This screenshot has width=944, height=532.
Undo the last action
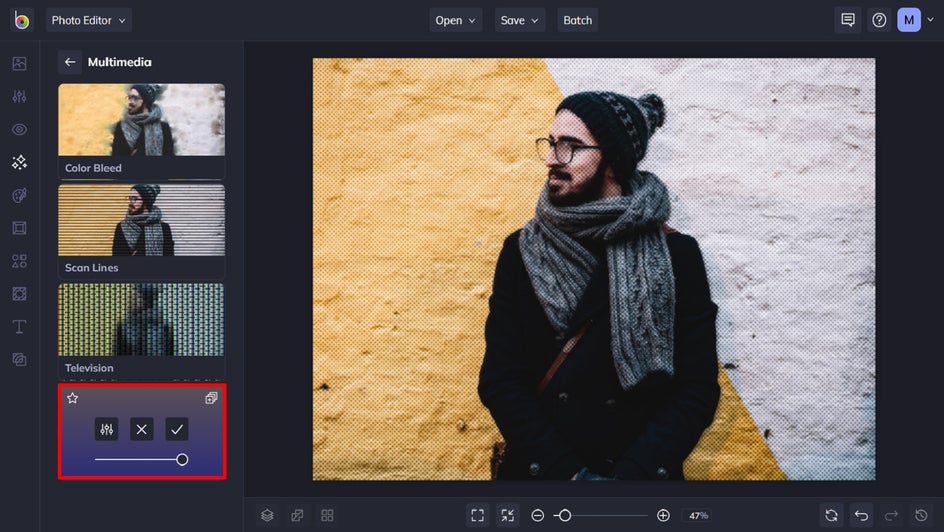click(x=862, y=515)
